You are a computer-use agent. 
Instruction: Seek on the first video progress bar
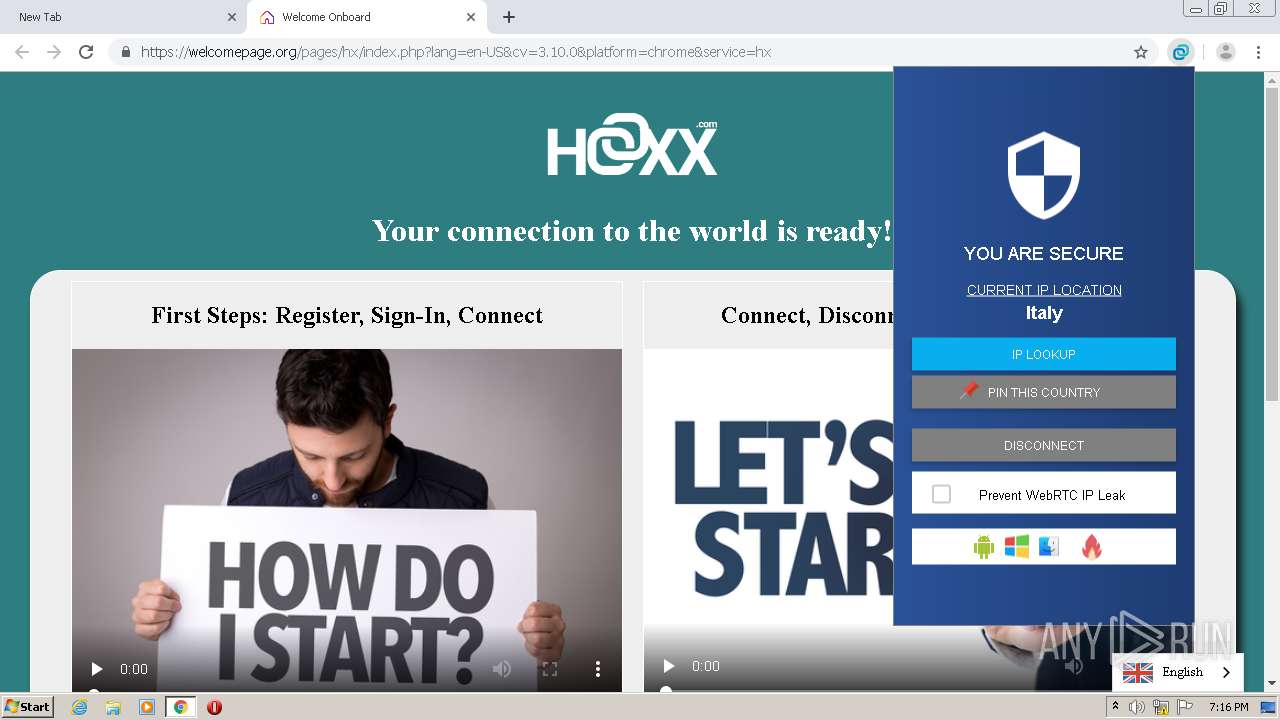[346, 690]
